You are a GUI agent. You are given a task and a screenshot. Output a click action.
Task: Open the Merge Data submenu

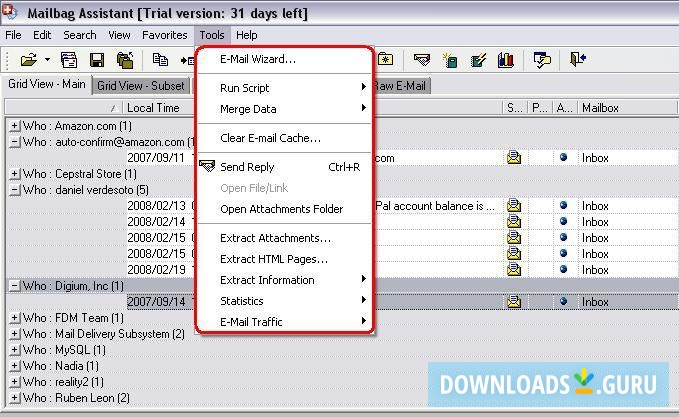point(285,109)
